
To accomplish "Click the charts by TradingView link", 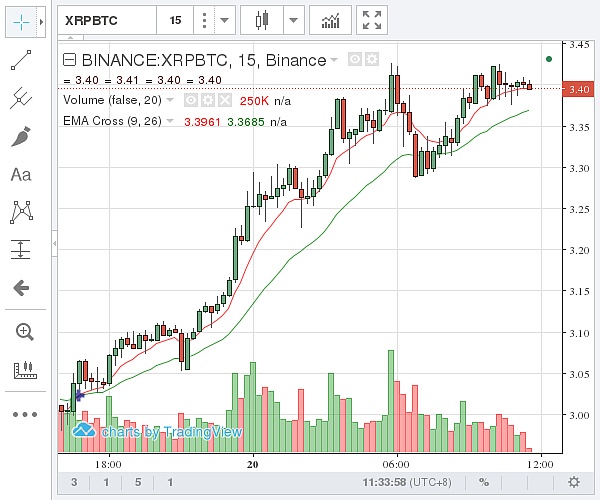I will click(158, 431).
